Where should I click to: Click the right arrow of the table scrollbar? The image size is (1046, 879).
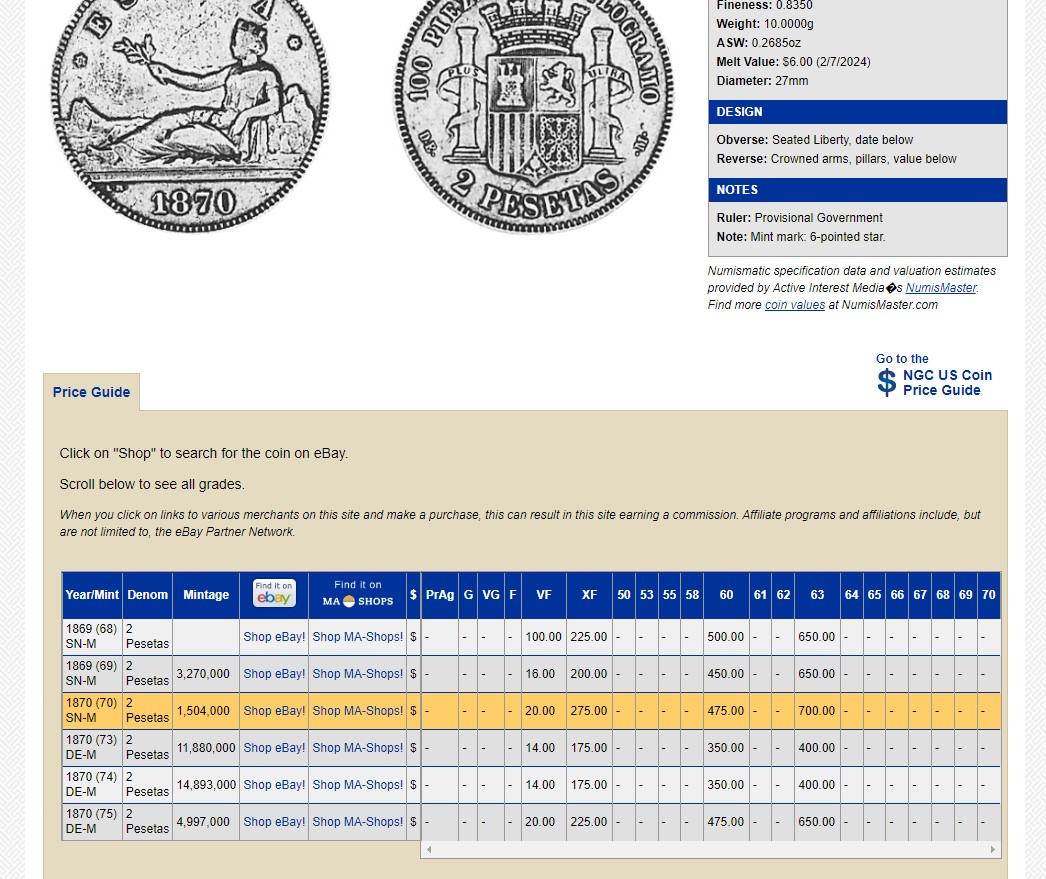[x=992, y=849]
